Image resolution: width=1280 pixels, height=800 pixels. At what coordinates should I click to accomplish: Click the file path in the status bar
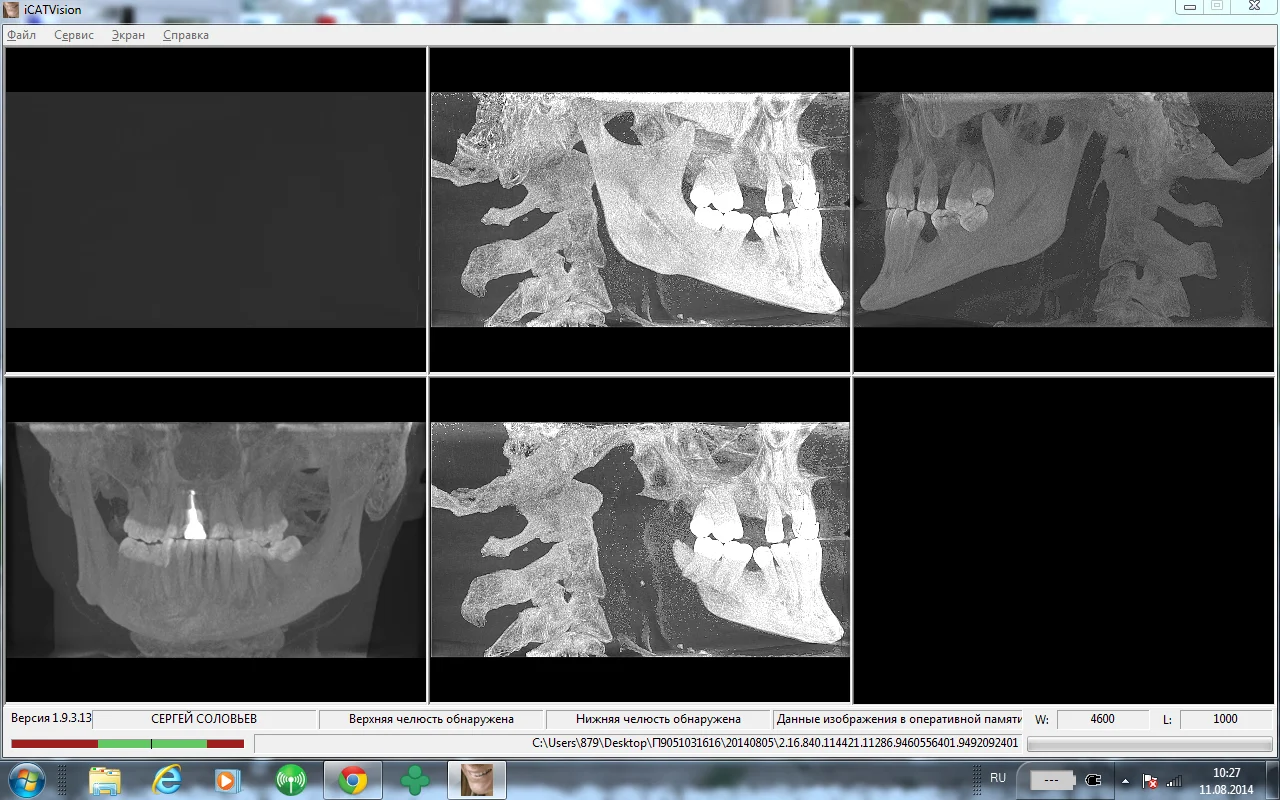775,743
